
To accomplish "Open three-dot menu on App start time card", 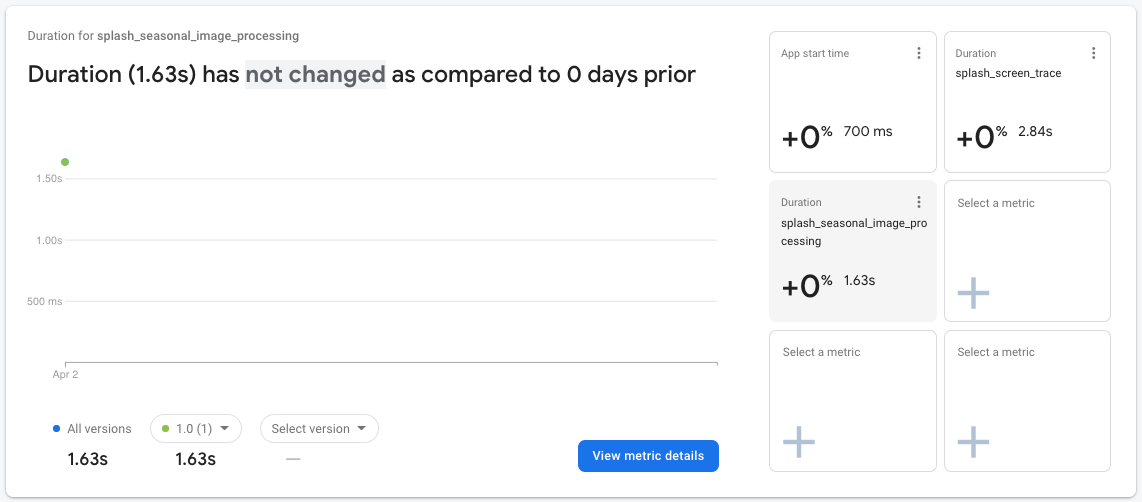I will pyautogui.click(x=919, y=53).
